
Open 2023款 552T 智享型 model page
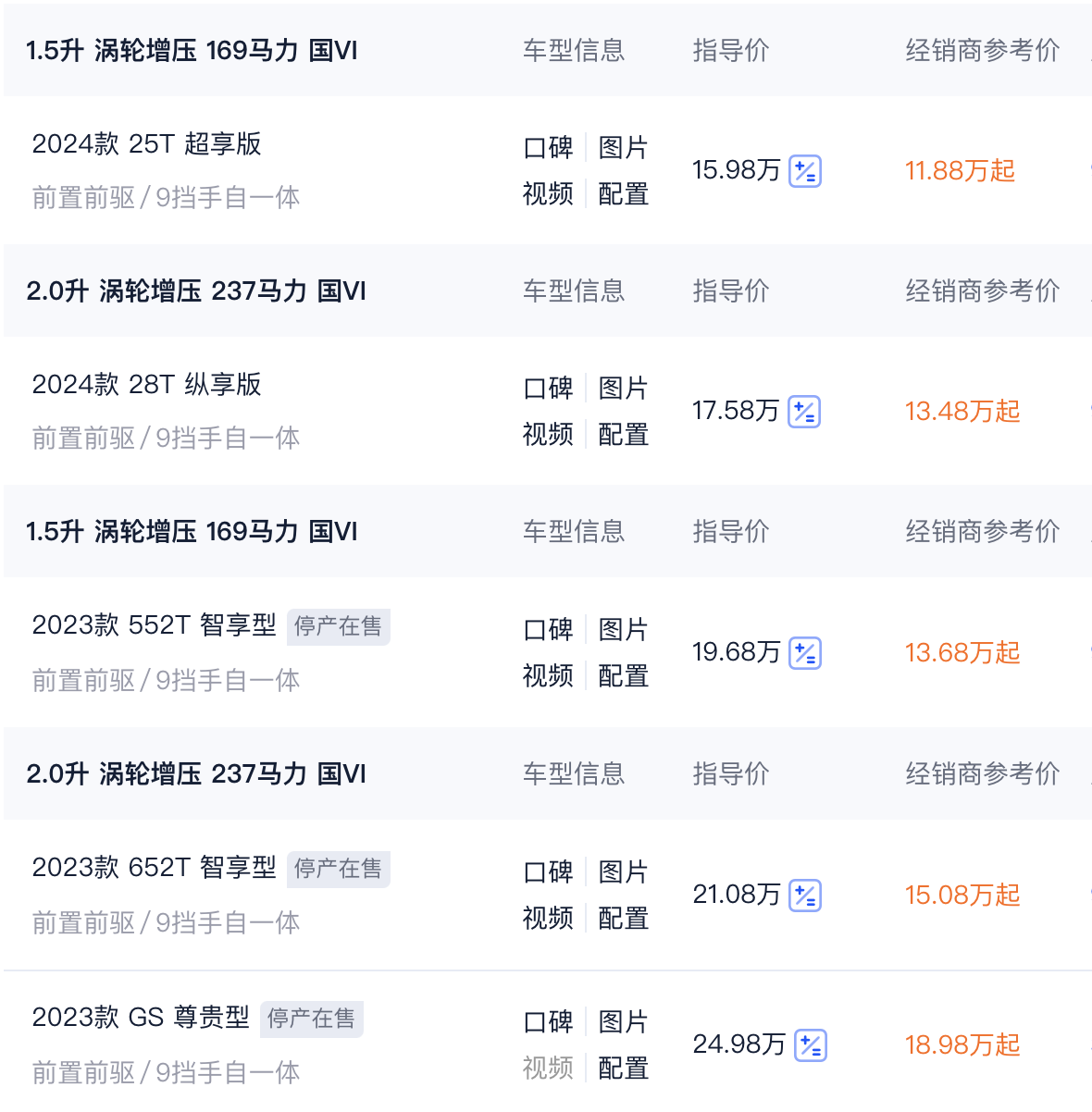tap(154, 625)
